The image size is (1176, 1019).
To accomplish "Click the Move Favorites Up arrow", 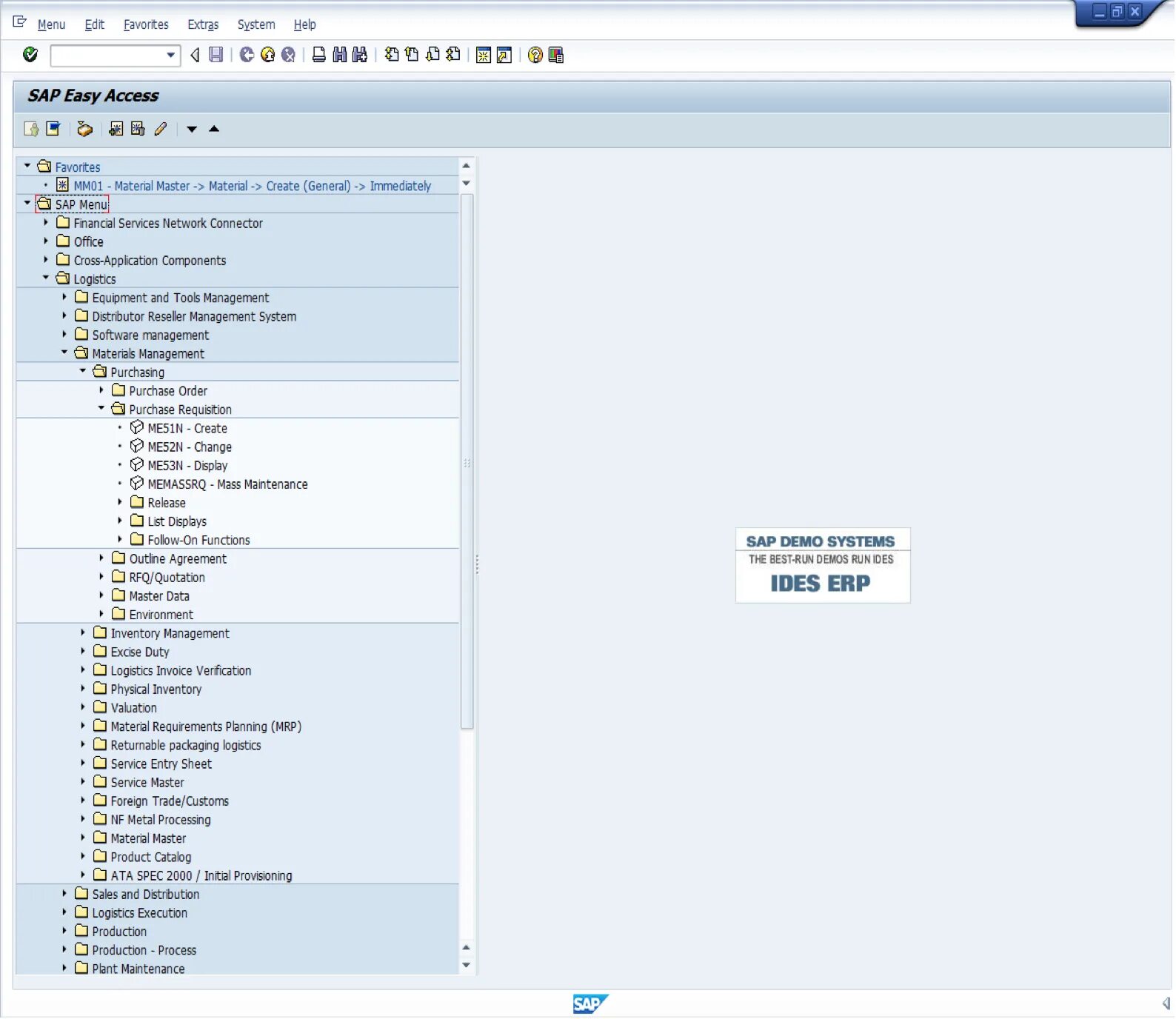I will (214, 129).
